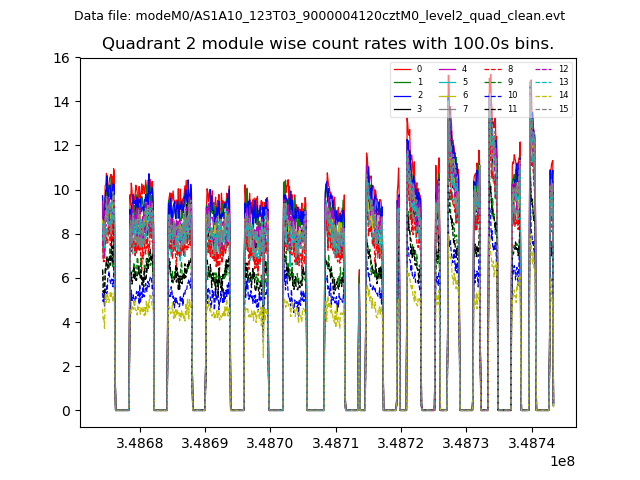This screenshot has width=640, height=480.
Task: Select legend label for module 13
Action: [564, 82]
